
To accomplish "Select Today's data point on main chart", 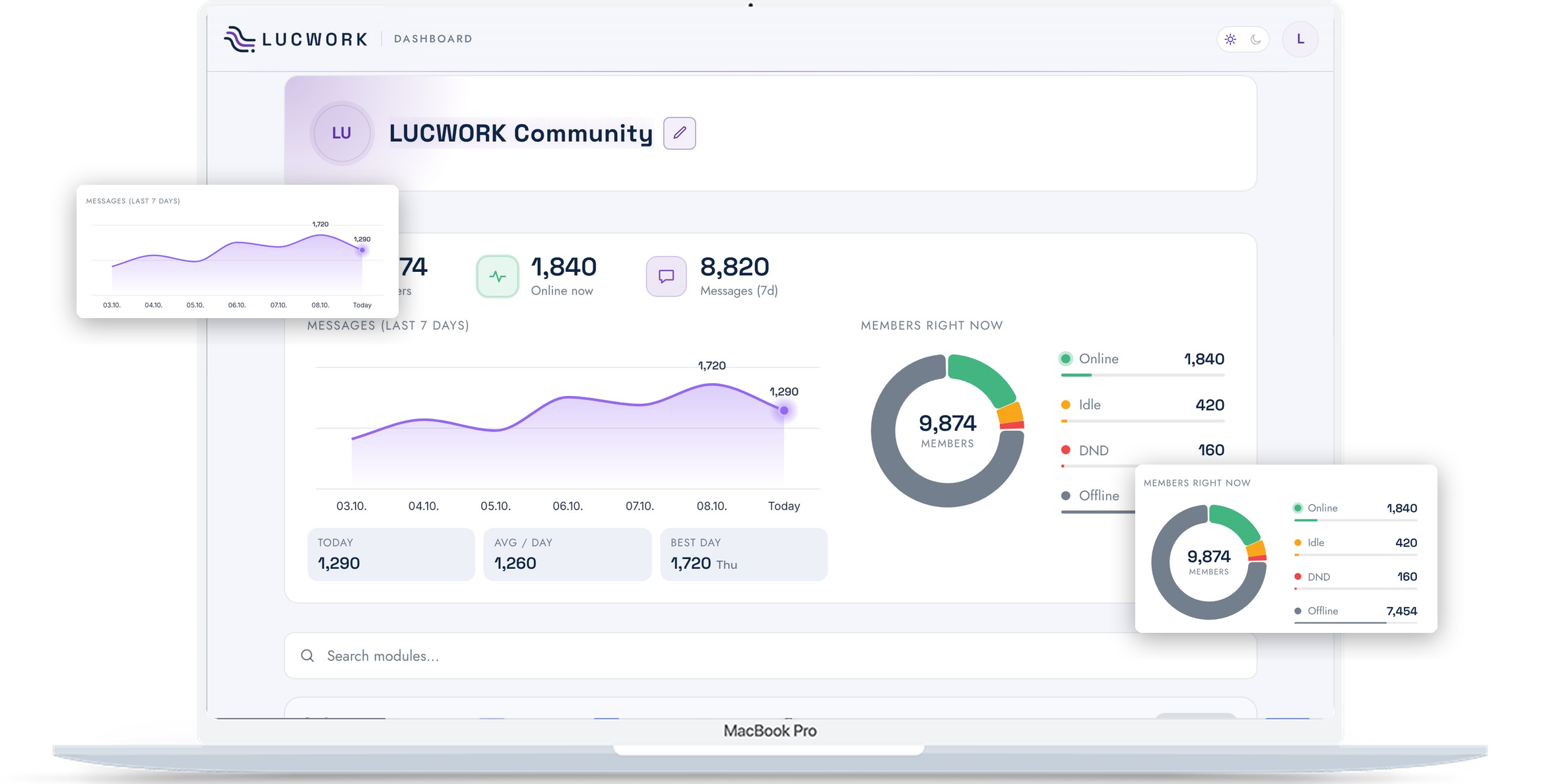I will pos(784,410).
